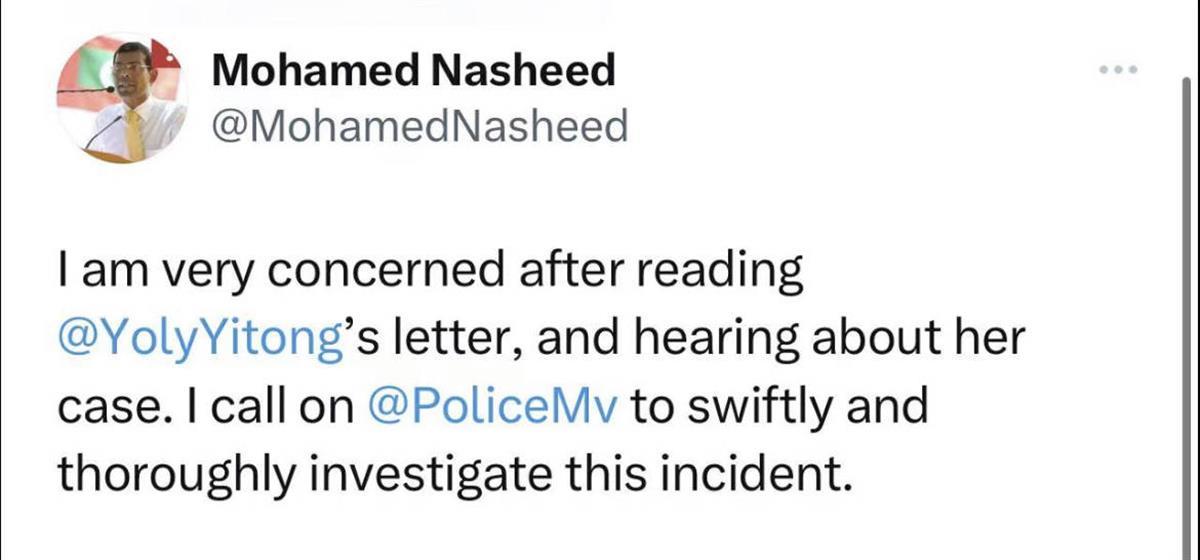Click the line "I am very concerned after reading"

[x=430, y=274]
